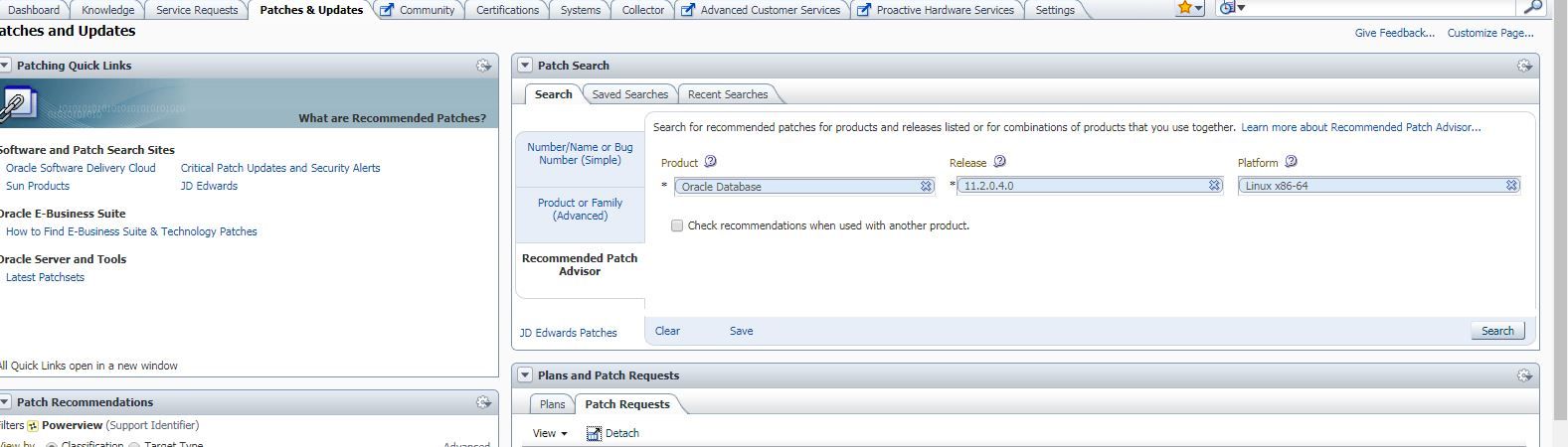Viewport: 1568px width, 447px height.
Task: Click the help icon beside Platform
Action: 1291,162
